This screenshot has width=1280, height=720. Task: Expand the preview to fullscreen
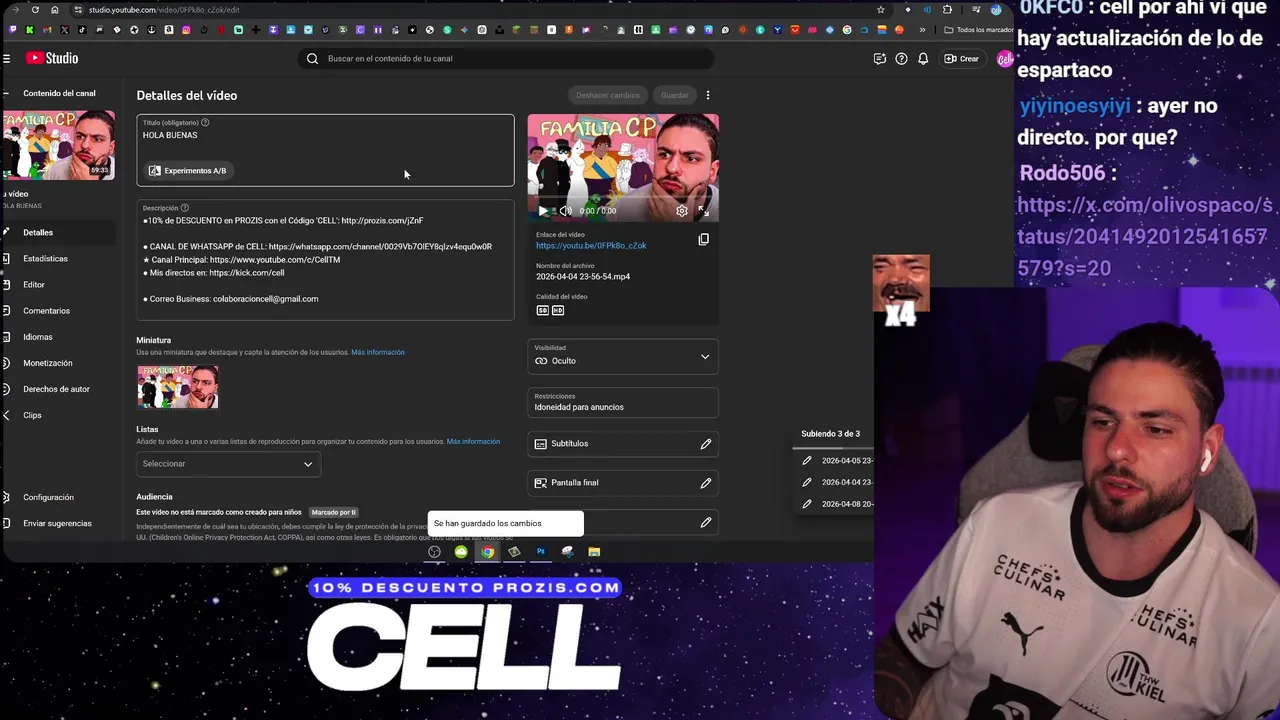click(703, 211)
